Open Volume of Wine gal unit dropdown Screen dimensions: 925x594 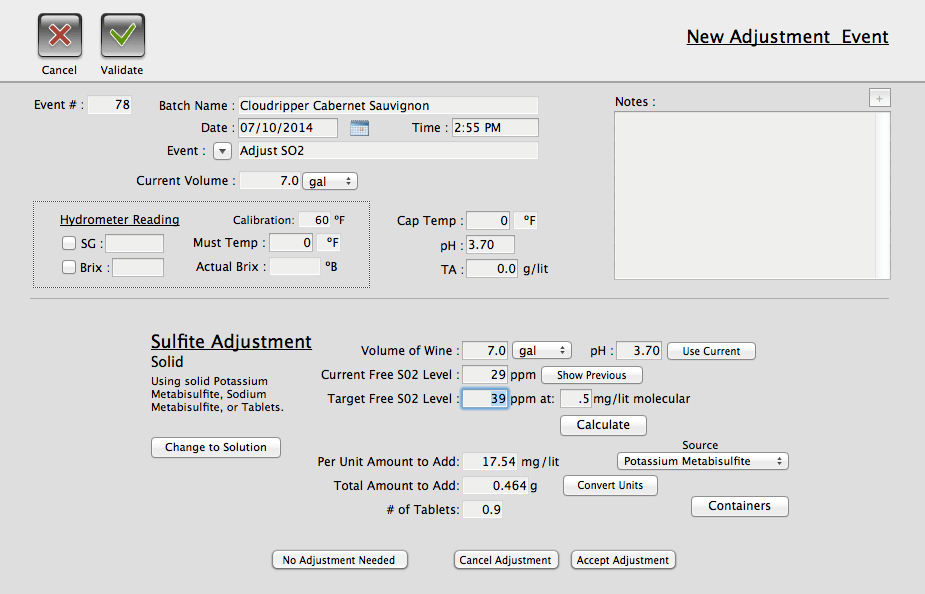(542, 350)
